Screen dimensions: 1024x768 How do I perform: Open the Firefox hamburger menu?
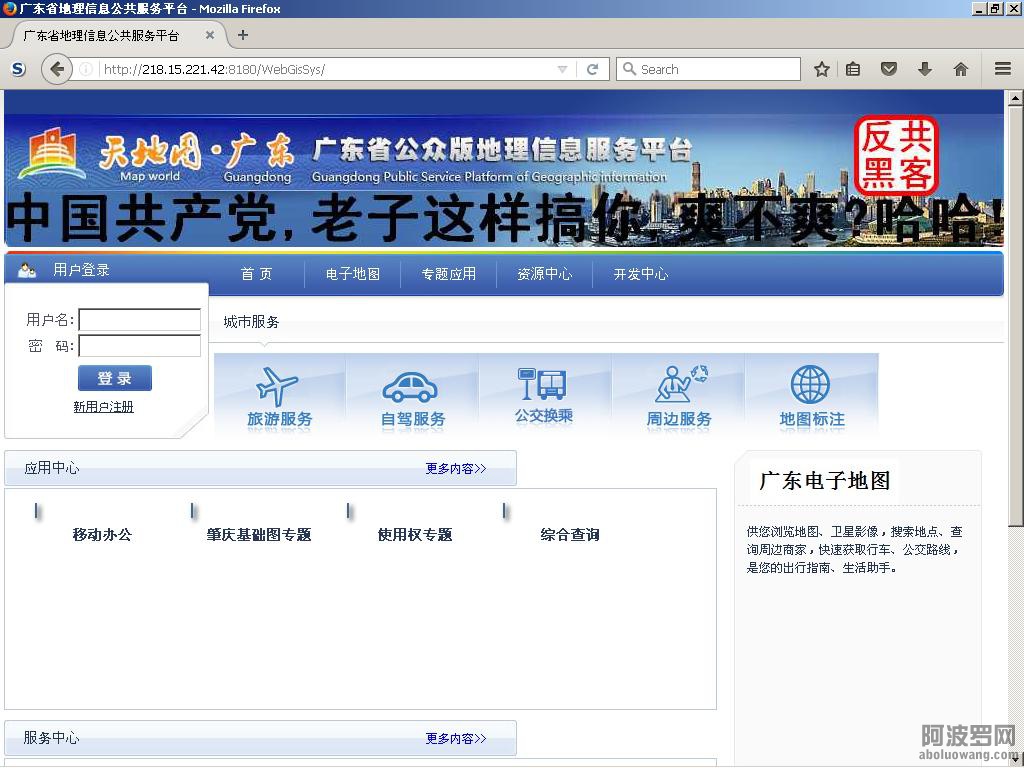tap(1002, 69)
